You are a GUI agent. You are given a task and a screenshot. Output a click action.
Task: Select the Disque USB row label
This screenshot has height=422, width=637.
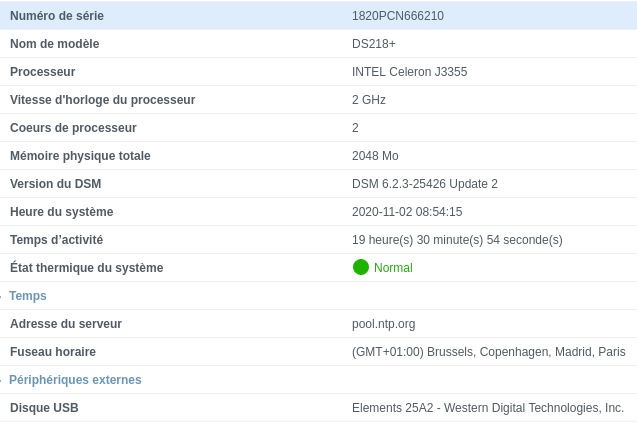click(x=44, y=408)
